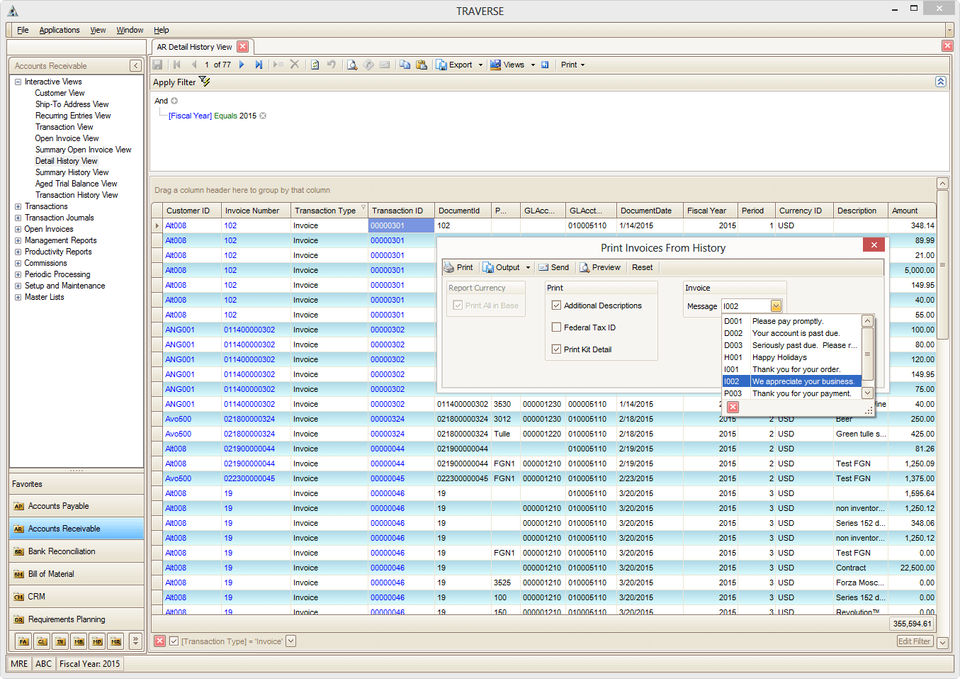Select the AR Detail History View tab

pyautogui.click(x=194, y=46)
